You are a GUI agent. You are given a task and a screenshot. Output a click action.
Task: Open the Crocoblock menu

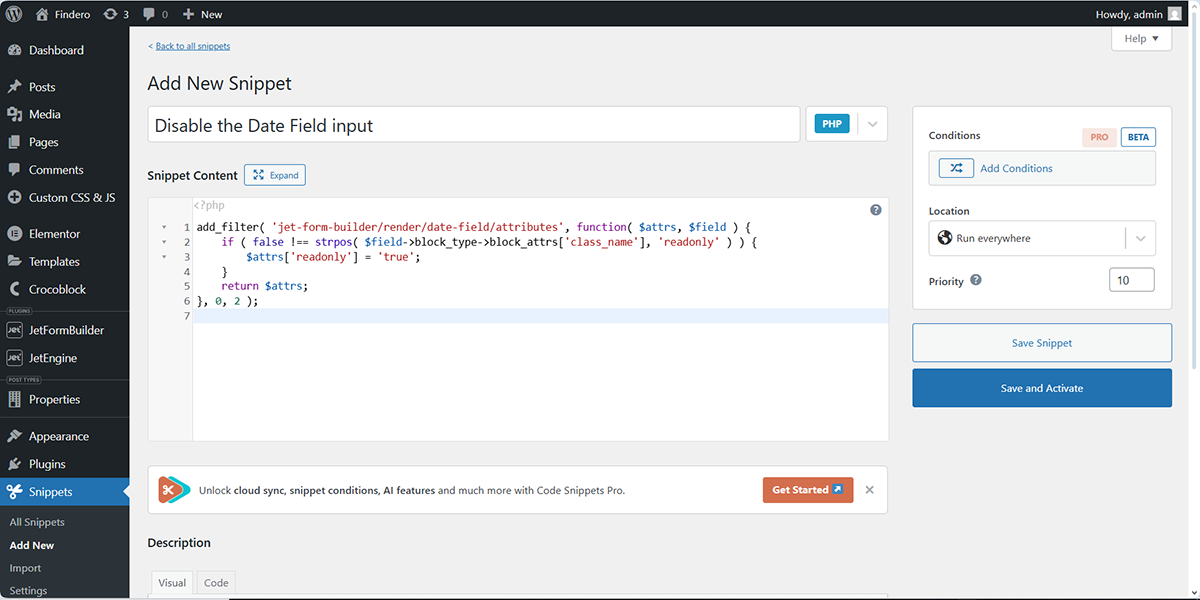click(x=64, y=289)
